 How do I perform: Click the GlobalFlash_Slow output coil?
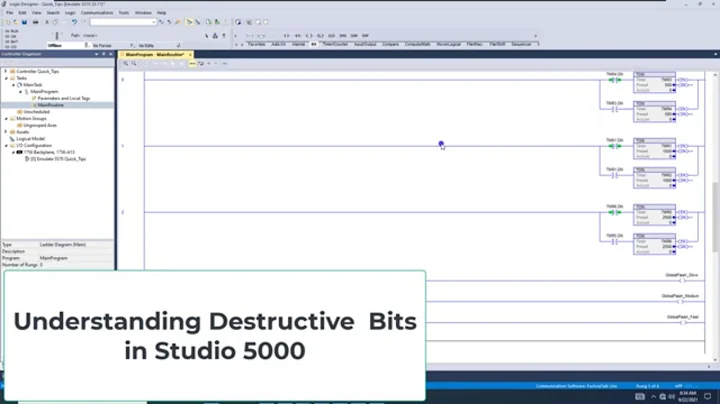[x=682, y=281]
